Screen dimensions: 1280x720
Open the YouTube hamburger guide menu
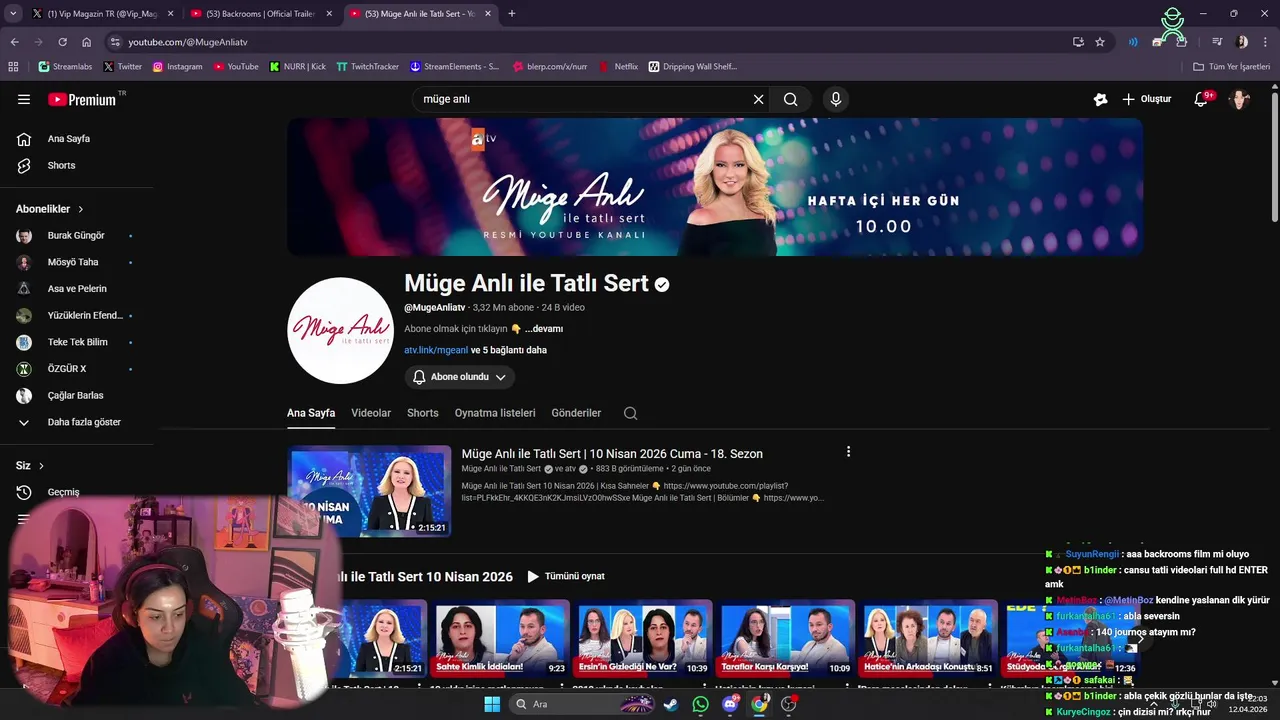(24, 99)
